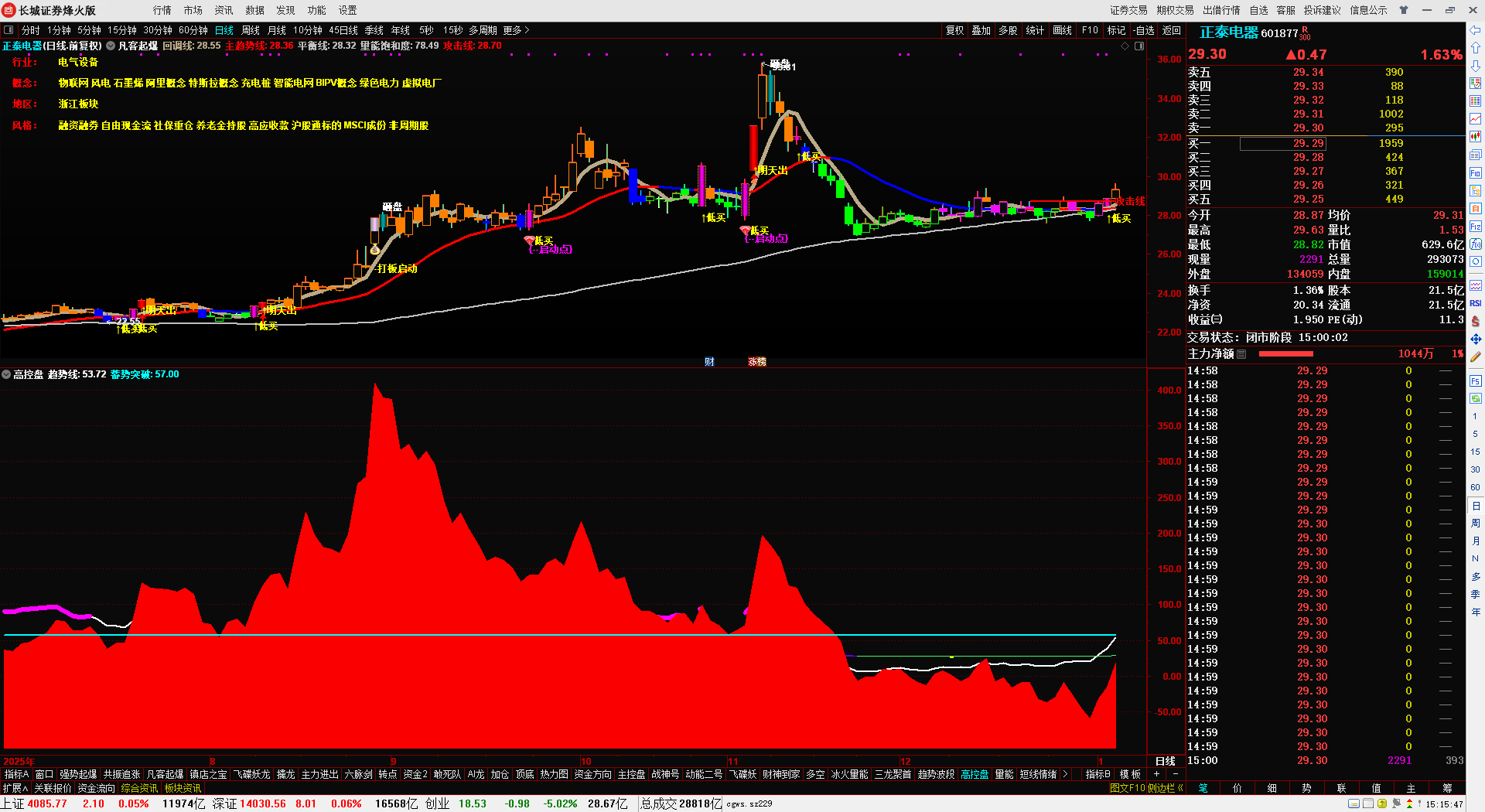This screenshot has width=1485, height=812.
Task: Switch to the 筹 chip distribution tab
Action: point(1448,788)
